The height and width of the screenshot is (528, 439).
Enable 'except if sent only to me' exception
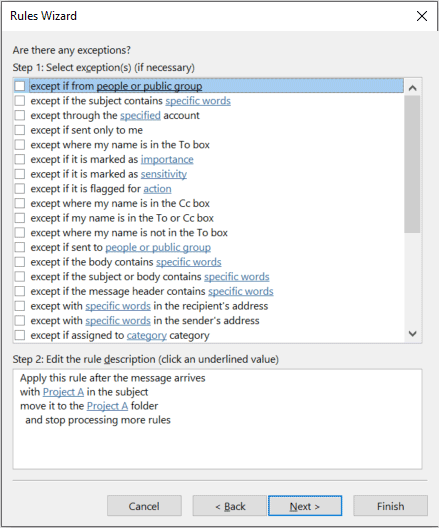point(20,130)
